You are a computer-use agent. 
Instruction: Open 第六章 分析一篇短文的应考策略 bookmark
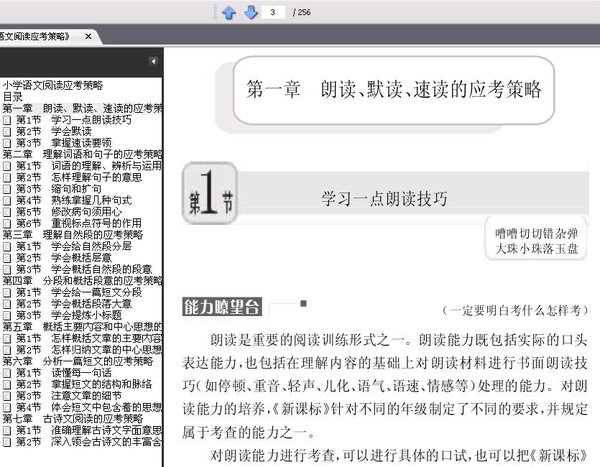click(x=78, y=361)
